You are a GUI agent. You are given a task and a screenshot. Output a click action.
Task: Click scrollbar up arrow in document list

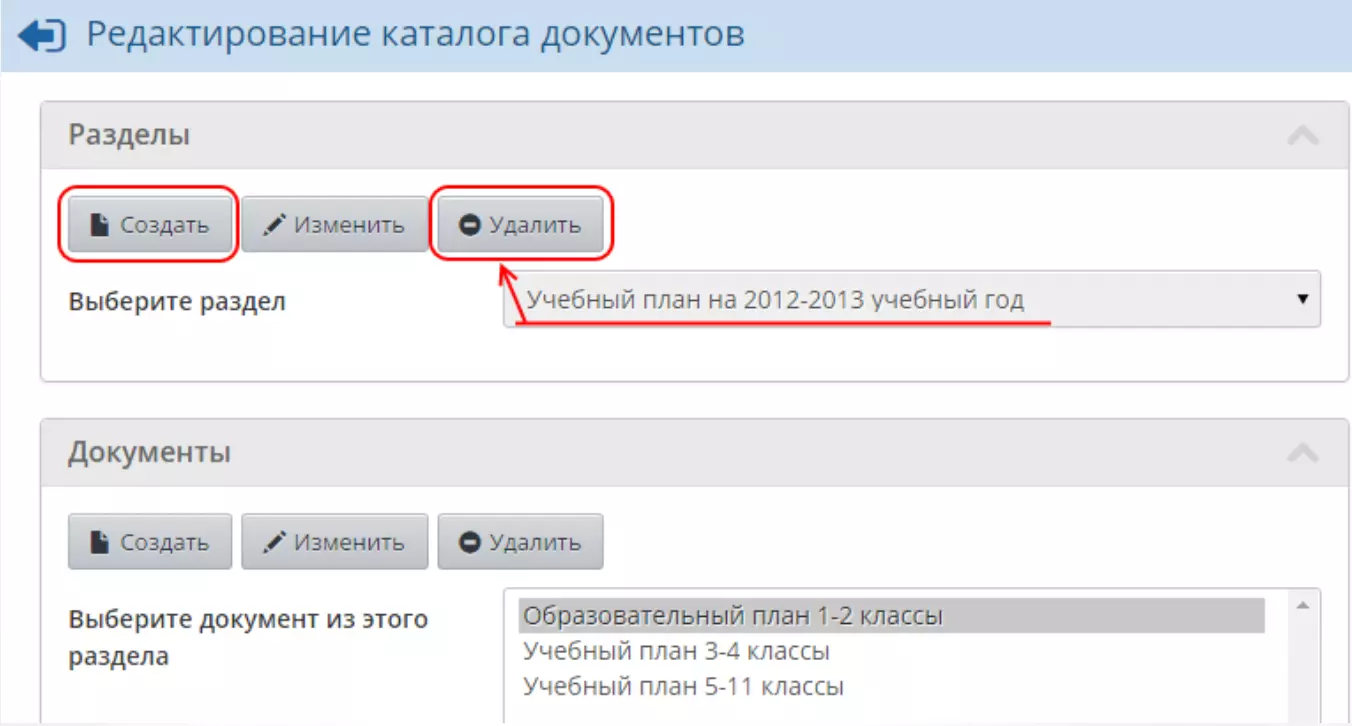(1302, 604)
